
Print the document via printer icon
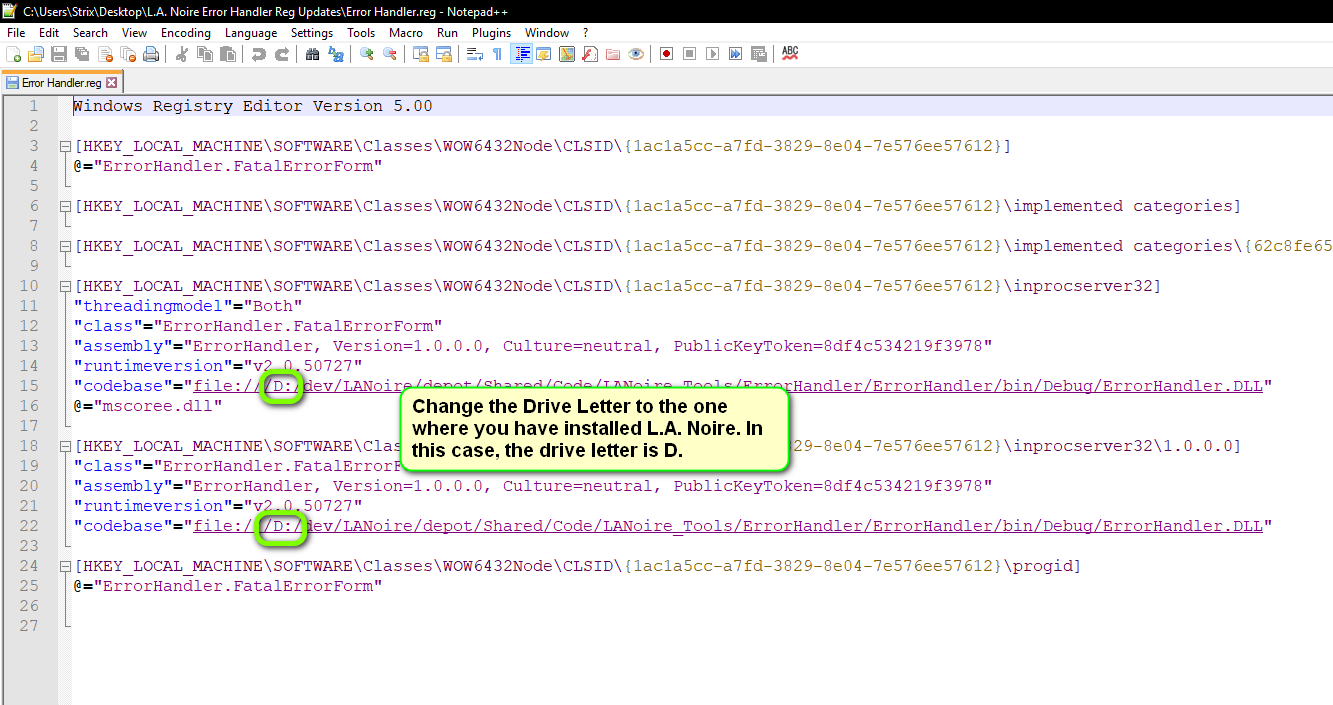150,54
